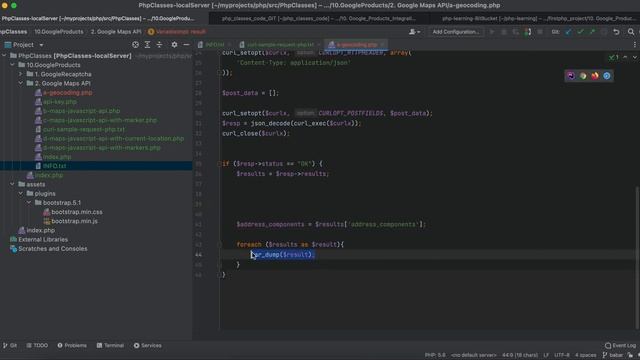Click the Debug bug icon
640x360 pixels.
click(504, 32)
